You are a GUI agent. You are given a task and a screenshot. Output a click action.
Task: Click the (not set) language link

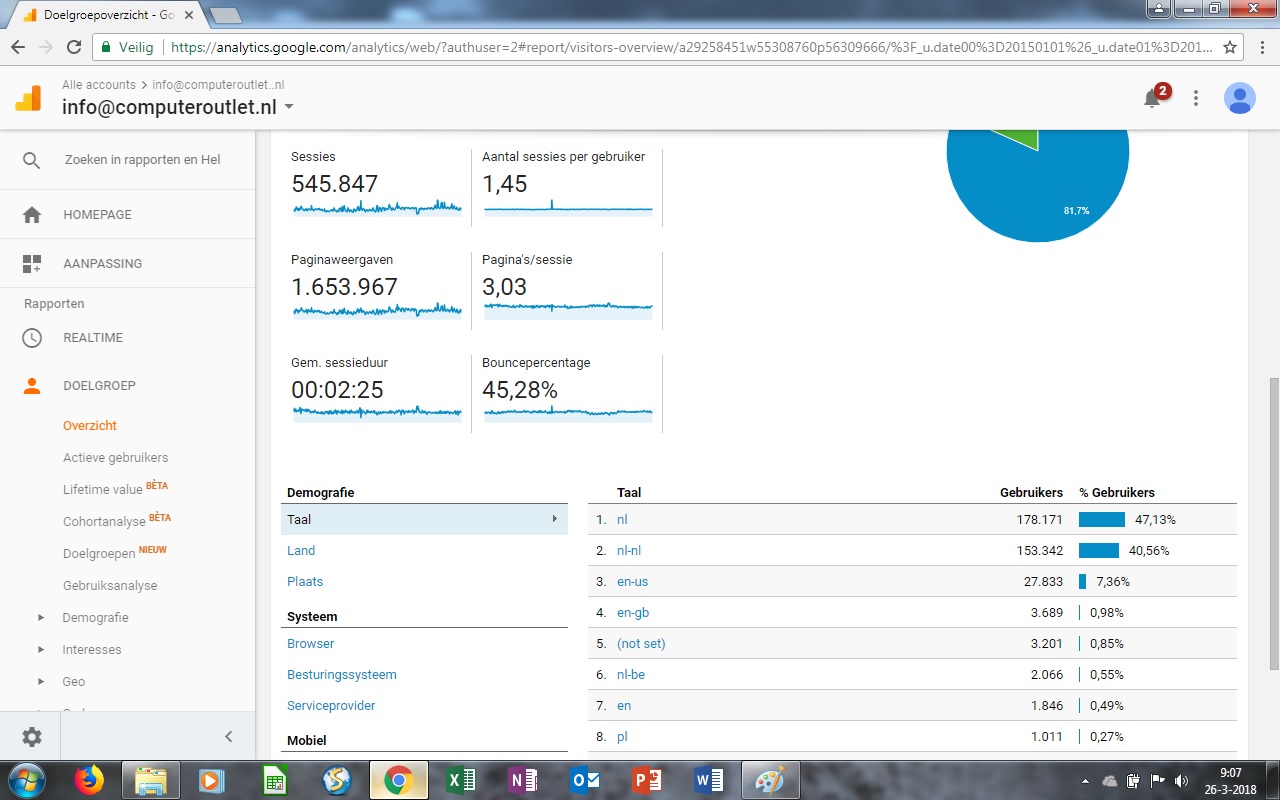coord(641,644)
